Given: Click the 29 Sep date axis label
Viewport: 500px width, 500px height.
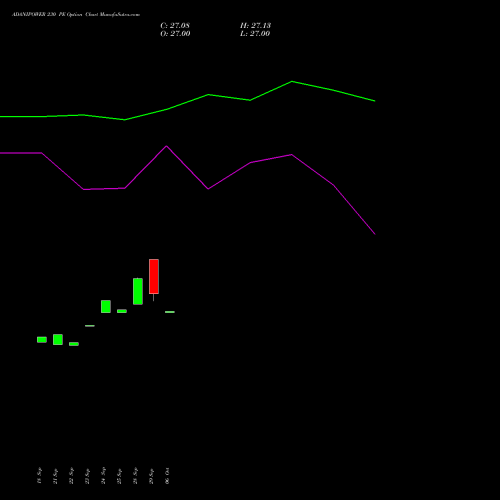Looking at the screenshot, I should tap(151, 476).
